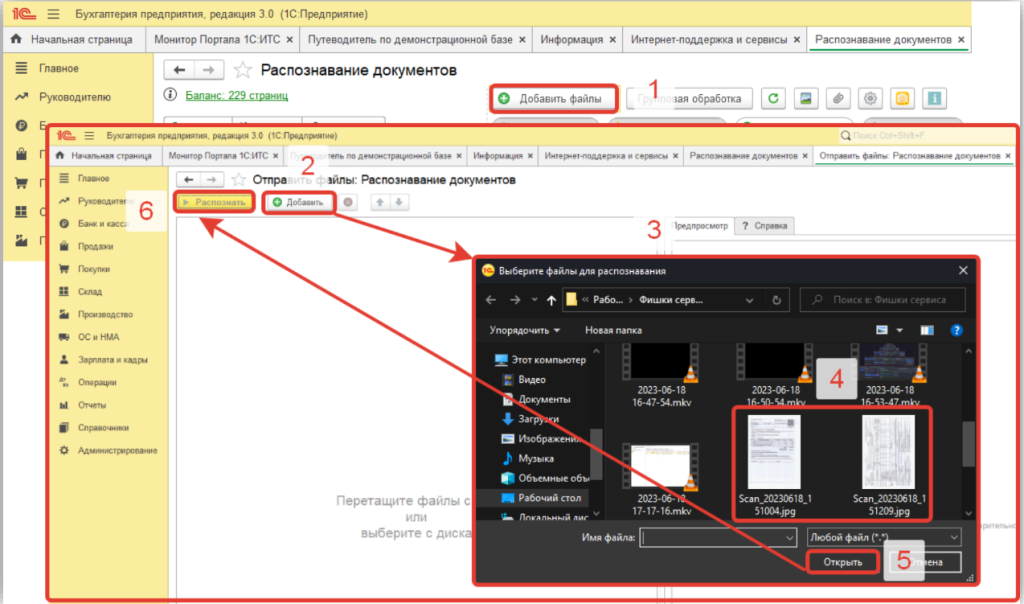Click the orange icon in the outer toolbar
The image size is (1024, 604).
[x=902, y=99]
